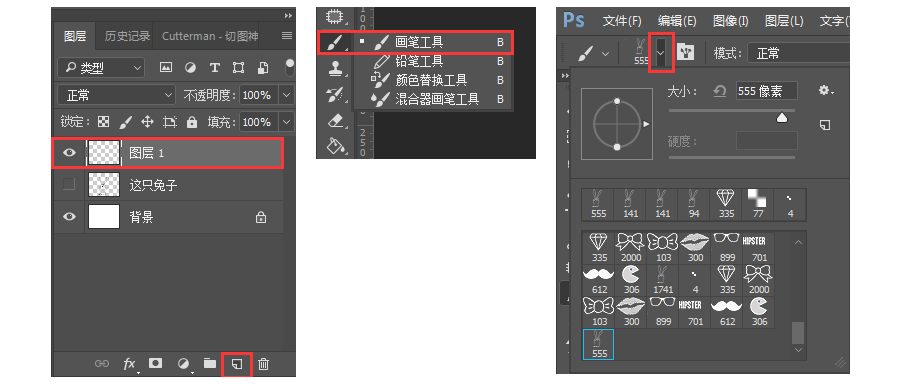Toggle the brush settings panel icon

(686, 53)
